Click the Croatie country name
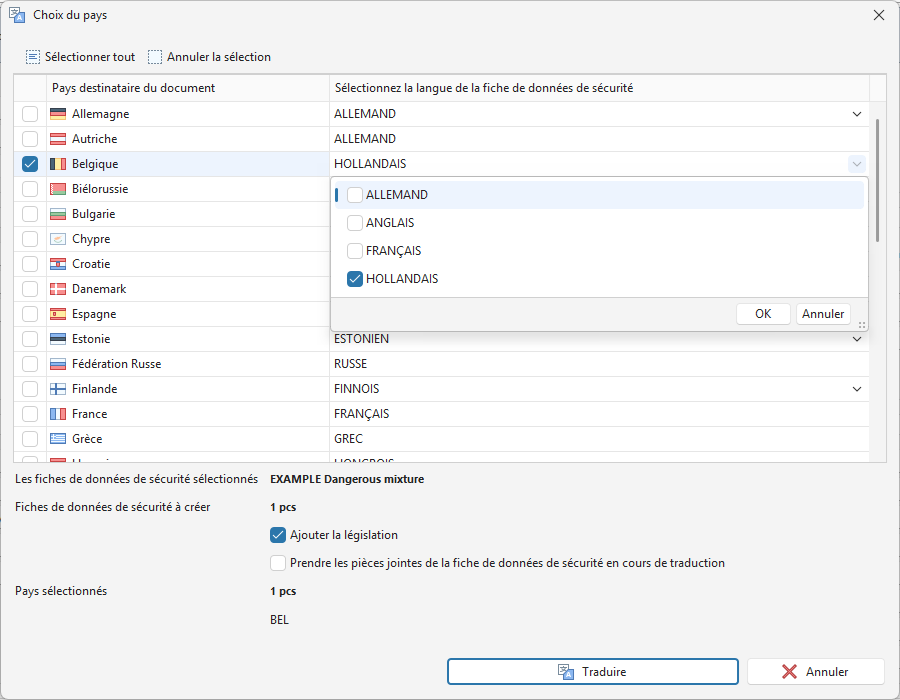 [x=91, y=264]
